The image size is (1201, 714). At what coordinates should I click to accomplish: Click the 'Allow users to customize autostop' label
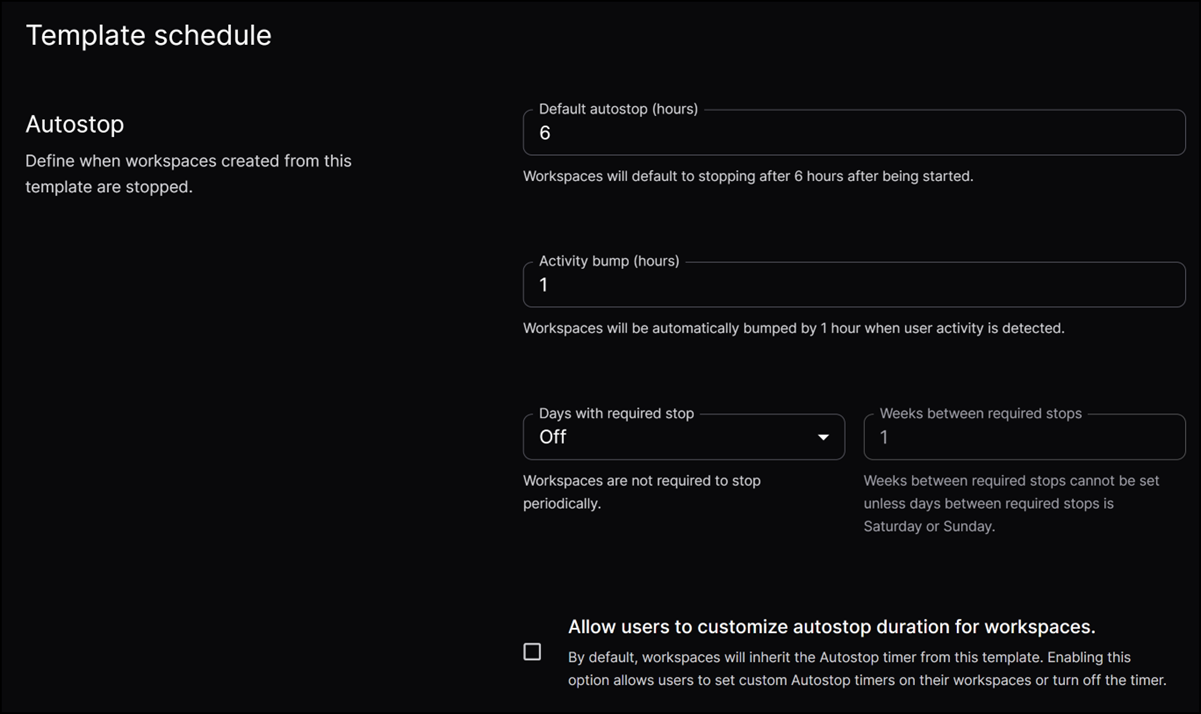(x=831, y=627)
